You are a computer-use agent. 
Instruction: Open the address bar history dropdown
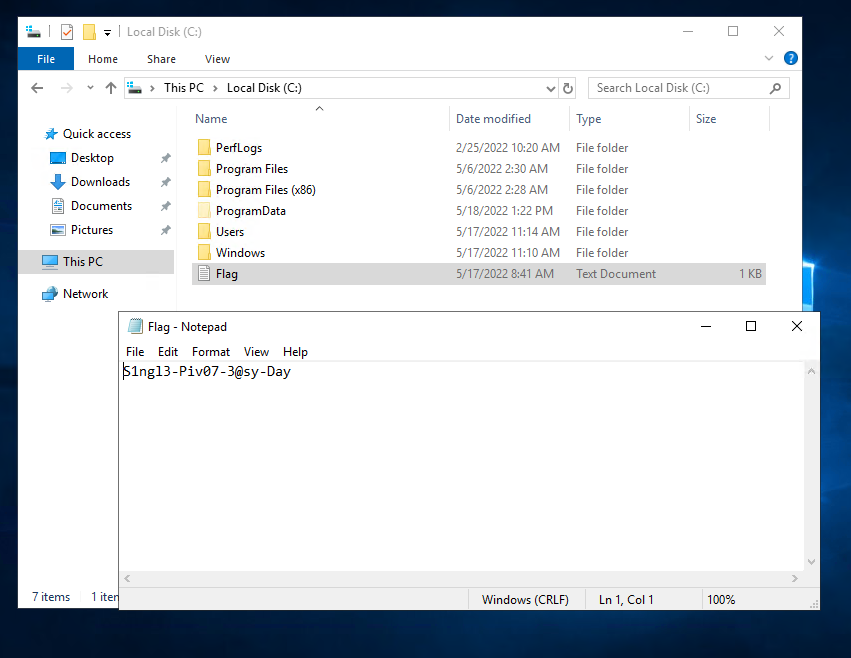[550, 88]
